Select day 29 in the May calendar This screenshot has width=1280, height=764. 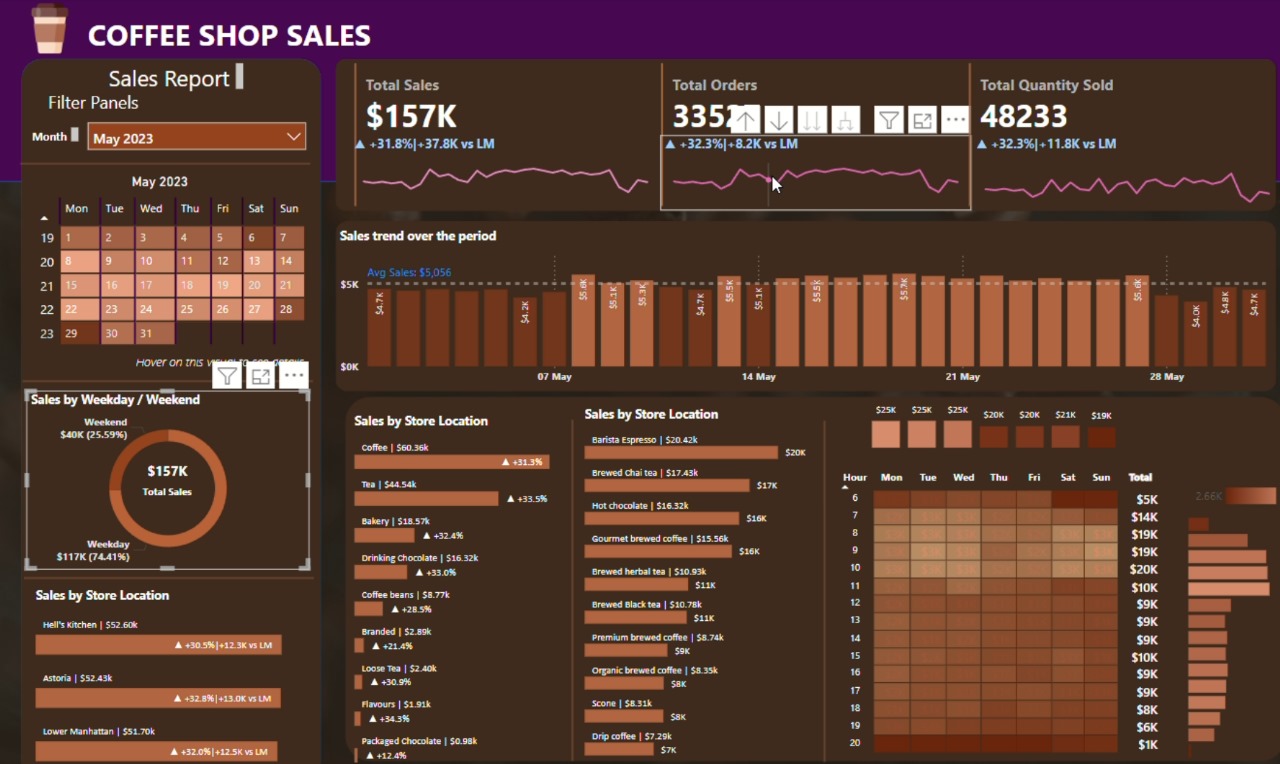click(x=80, y=334)
